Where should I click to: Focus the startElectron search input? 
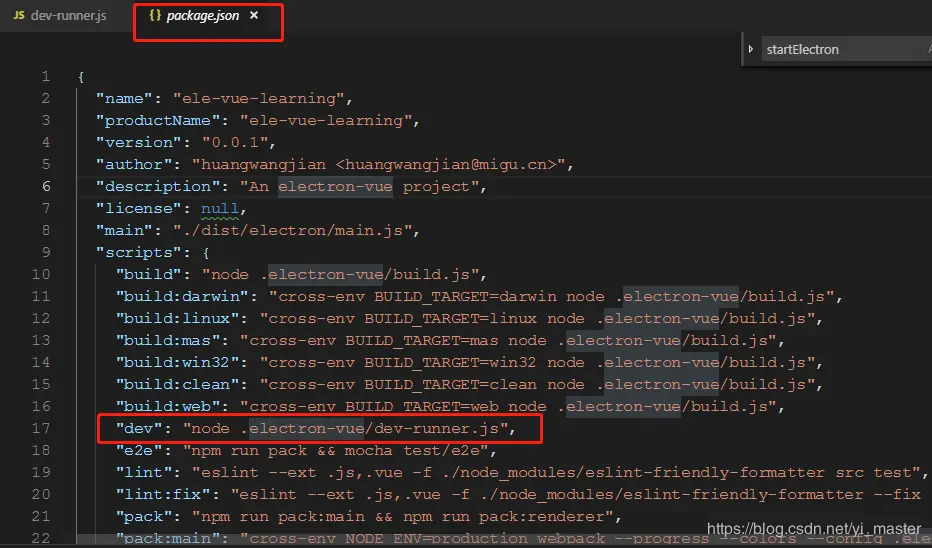click(844, 49)
